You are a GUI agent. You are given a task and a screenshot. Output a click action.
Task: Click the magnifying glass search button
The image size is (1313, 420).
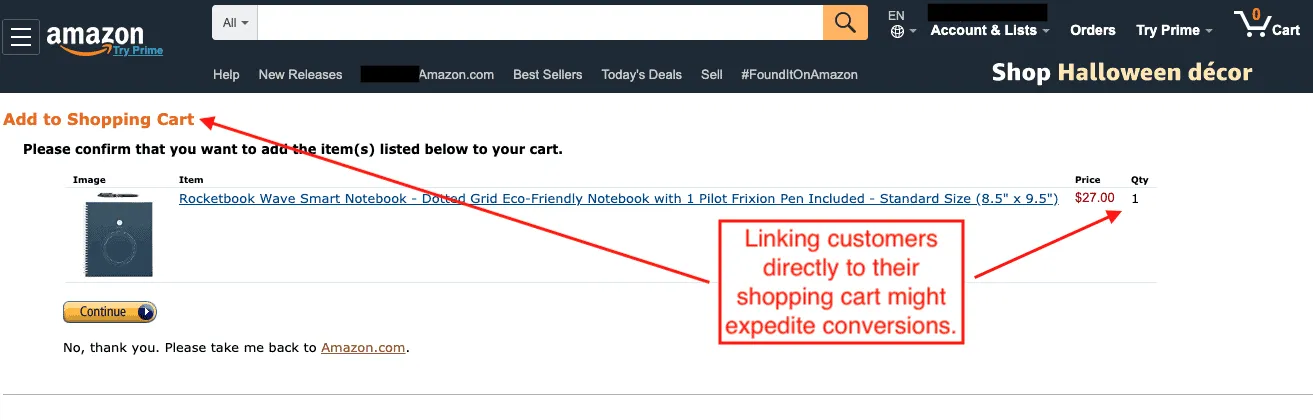click(845, 22)
